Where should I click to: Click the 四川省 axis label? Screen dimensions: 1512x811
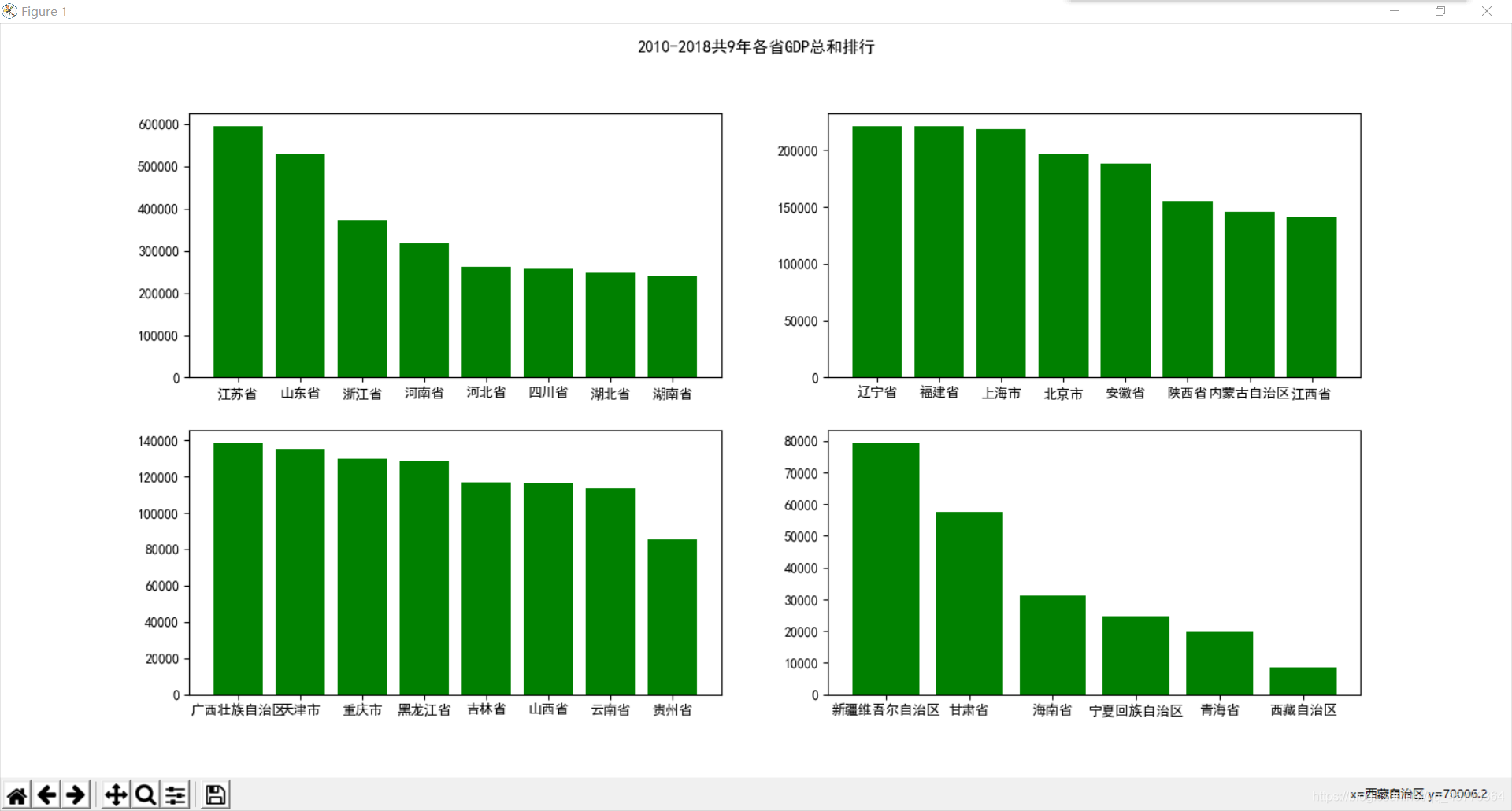(x=548, y=392)
